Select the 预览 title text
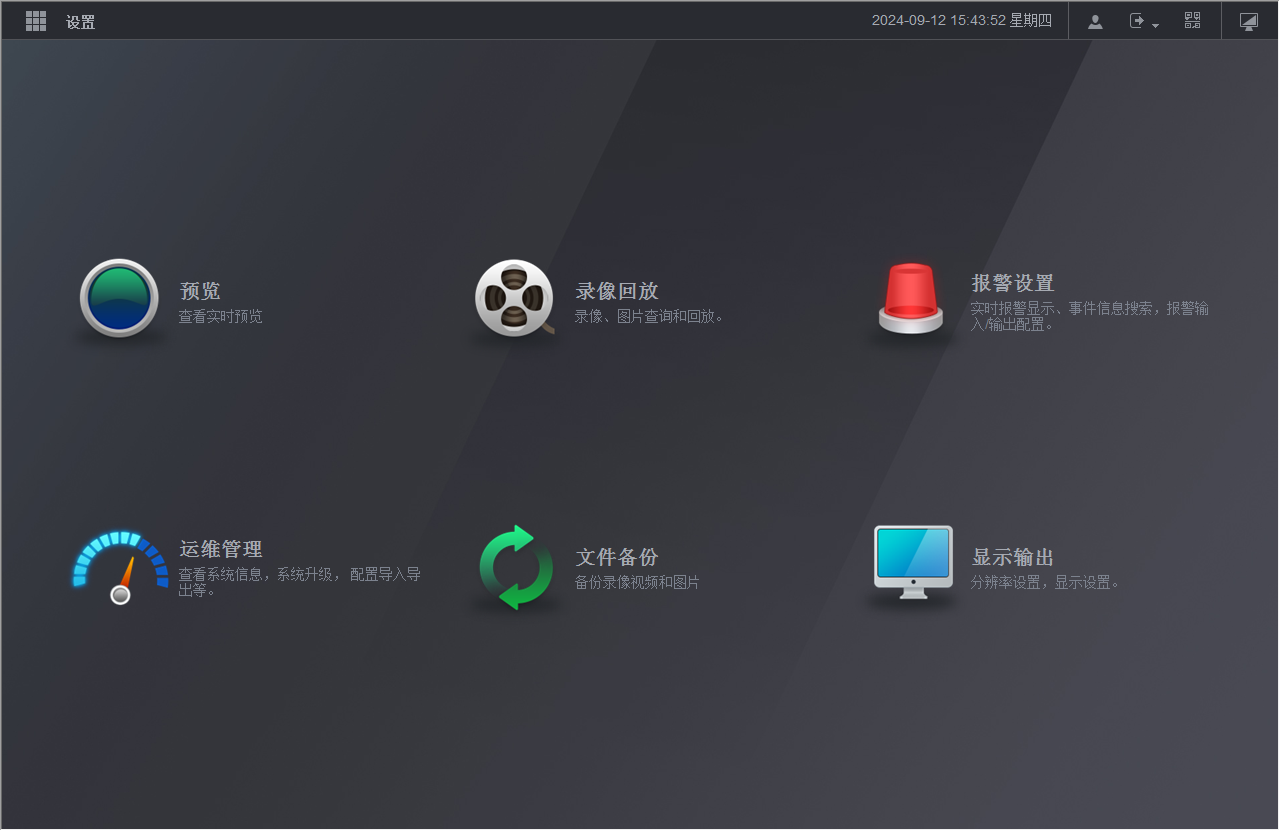This screenshot has height=831, width=1280. [x=200, y=291]
